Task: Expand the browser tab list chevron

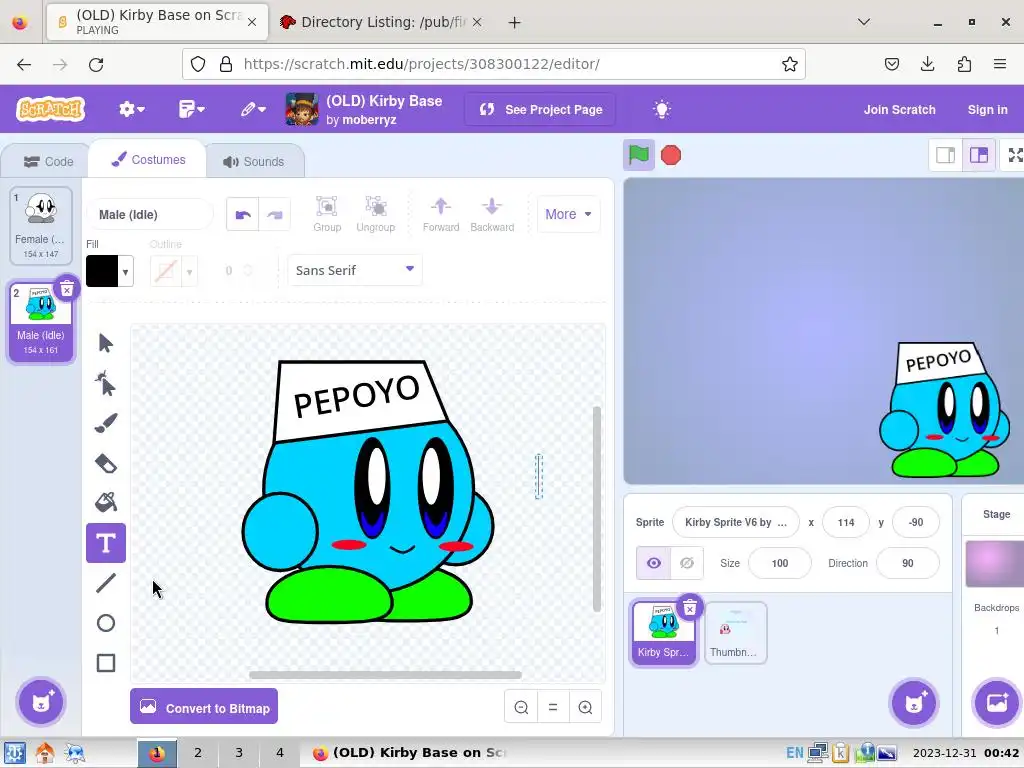Action: click(x=863, y=22)
